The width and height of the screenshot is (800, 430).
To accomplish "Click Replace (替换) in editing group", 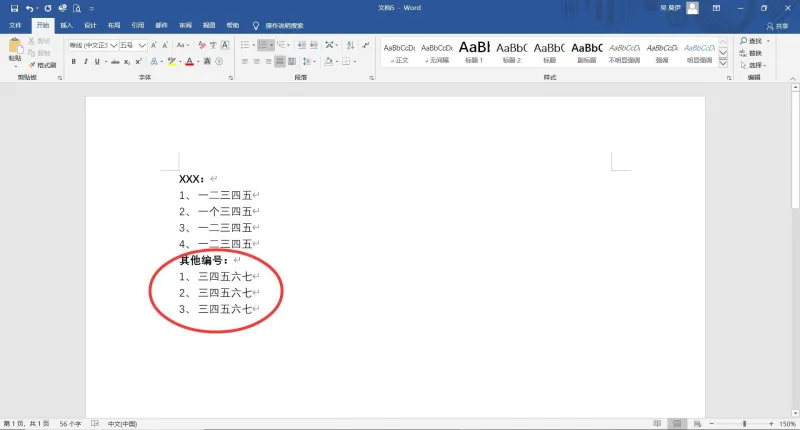I will coord(751,53).
